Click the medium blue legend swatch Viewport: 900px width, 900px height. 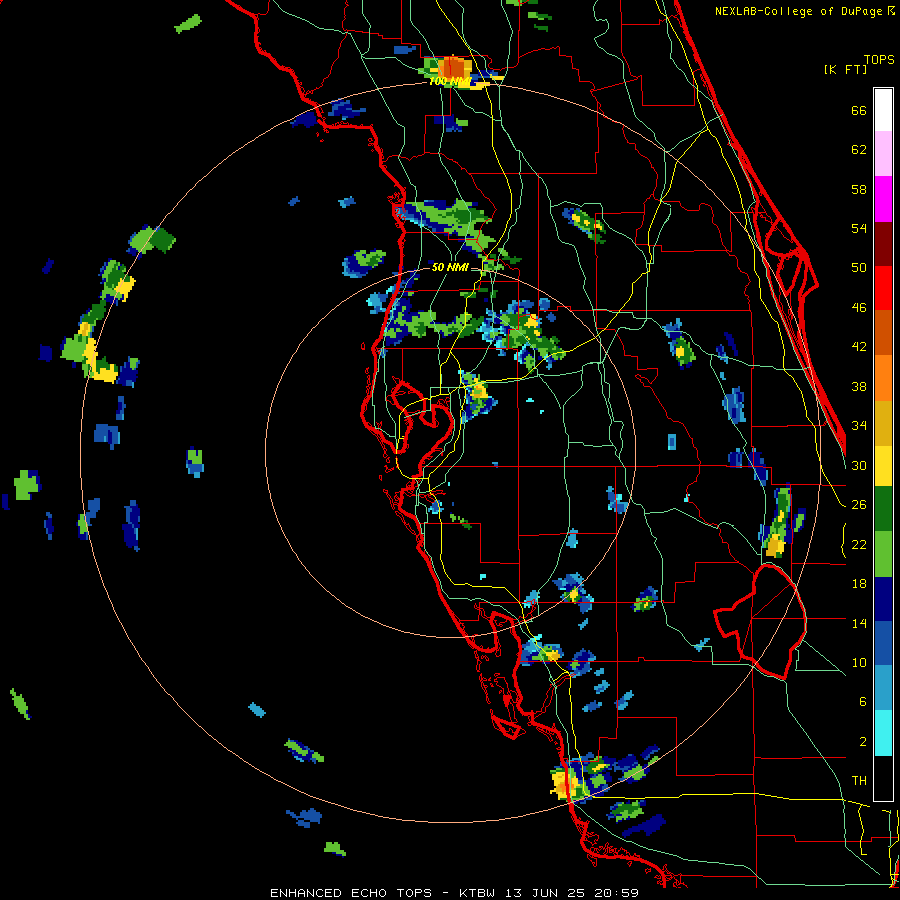883,643
